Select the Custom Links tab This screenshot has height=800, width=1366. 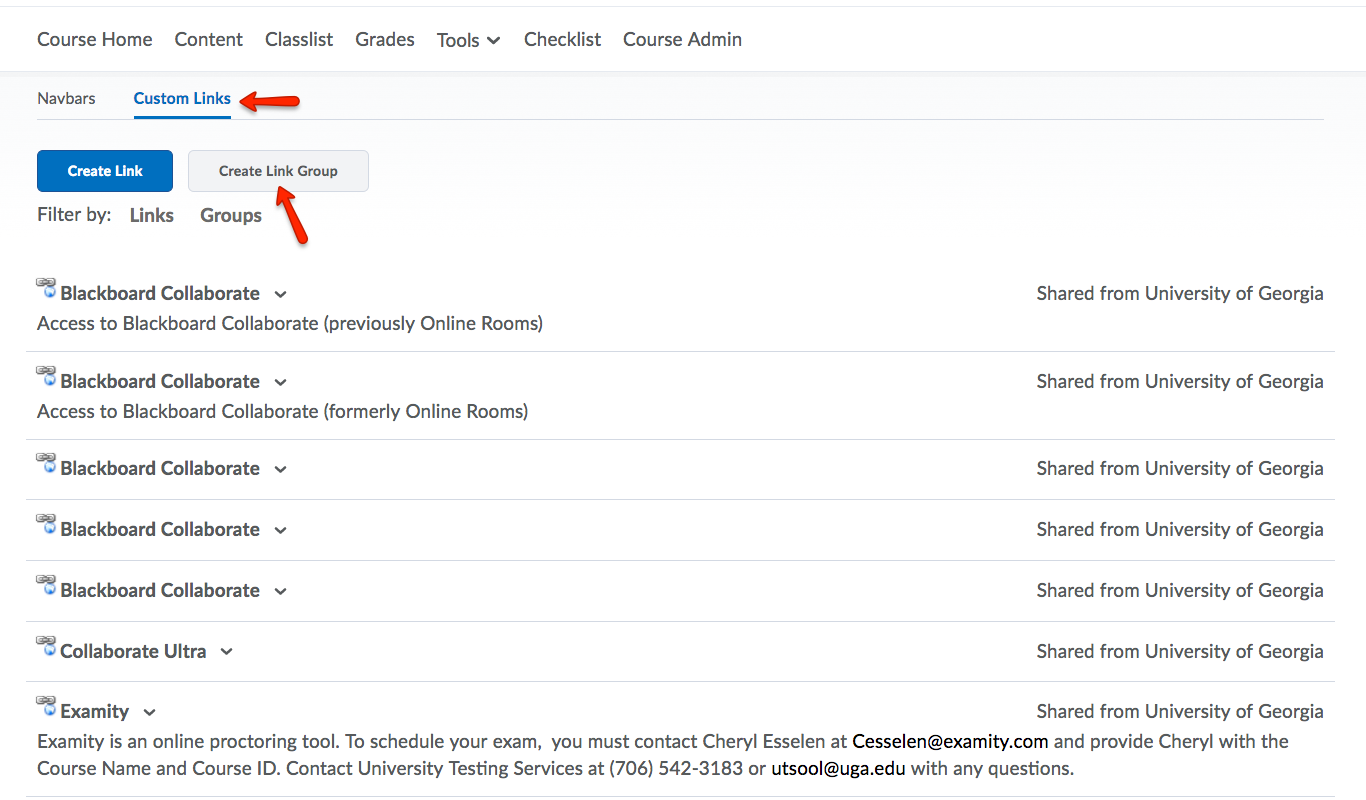click(182, 98)
